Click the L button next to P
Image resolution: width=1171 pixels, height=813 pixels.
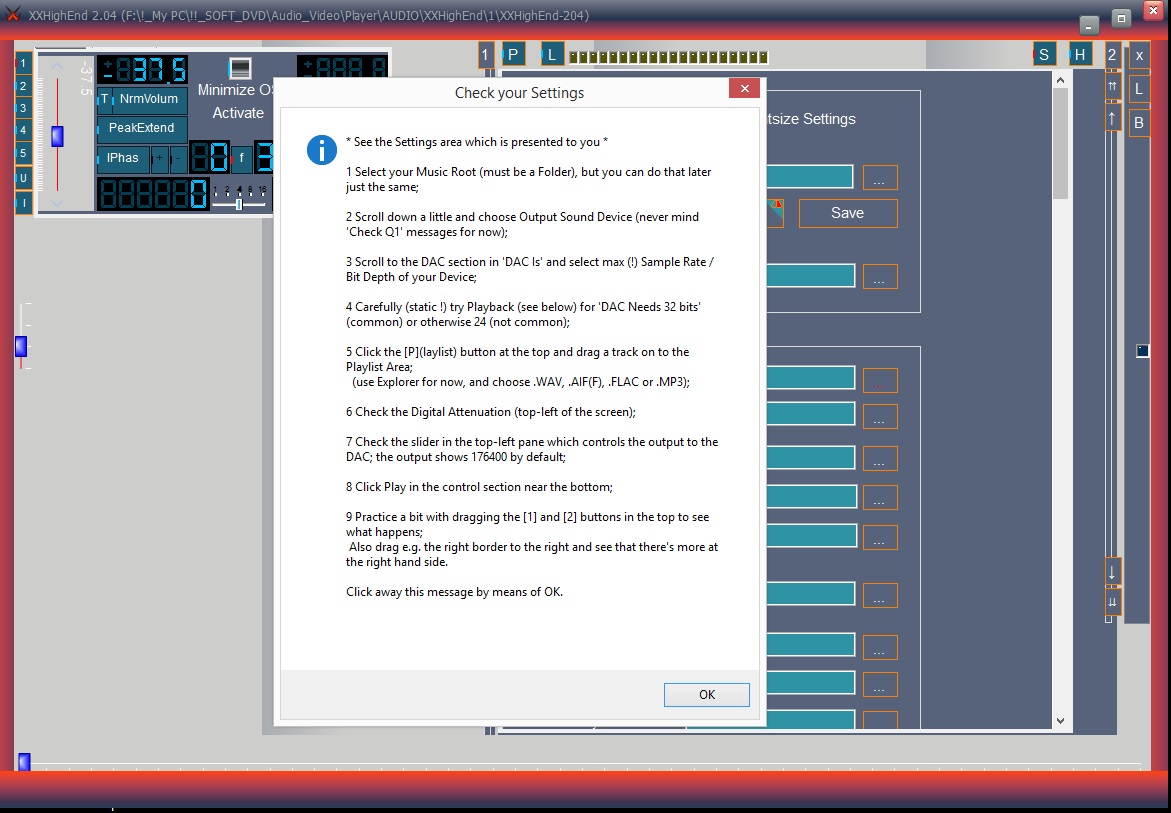552,54
